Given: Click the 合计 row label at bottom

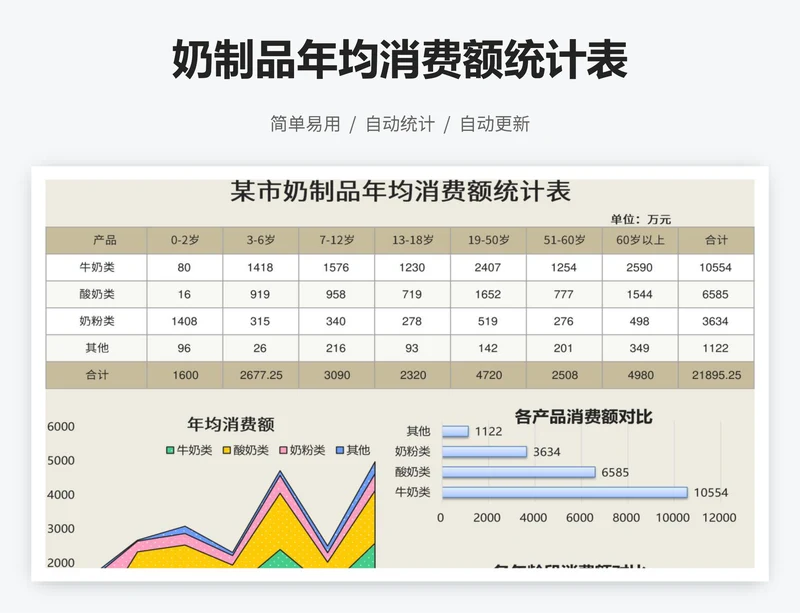Looking at the screenshot, I should (x=96, y=375).
